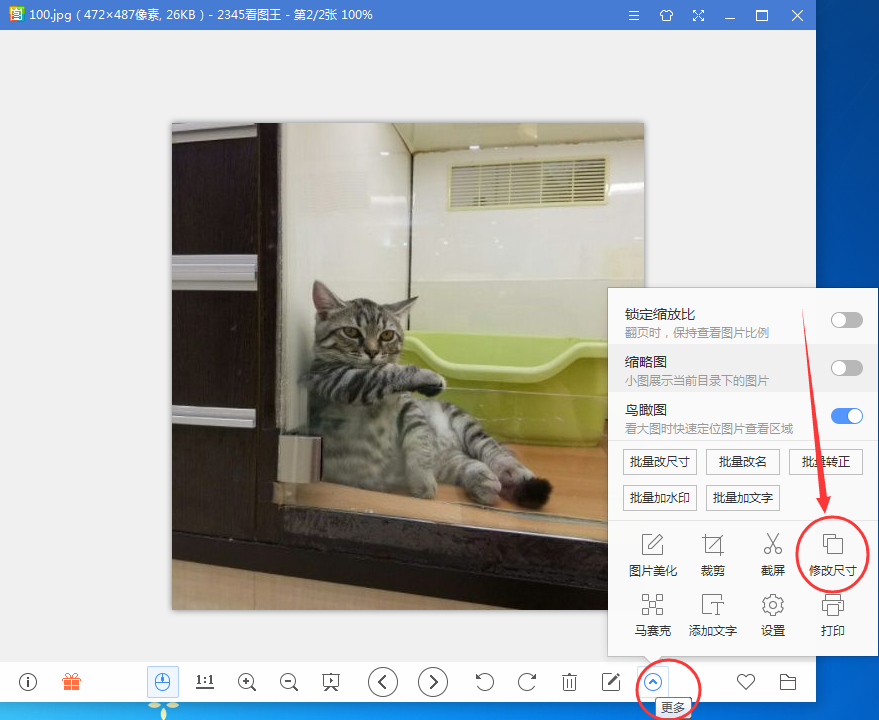Add the image to favorites with heart icon
Viewport: 879px width, 720px height.
point(745,682)
